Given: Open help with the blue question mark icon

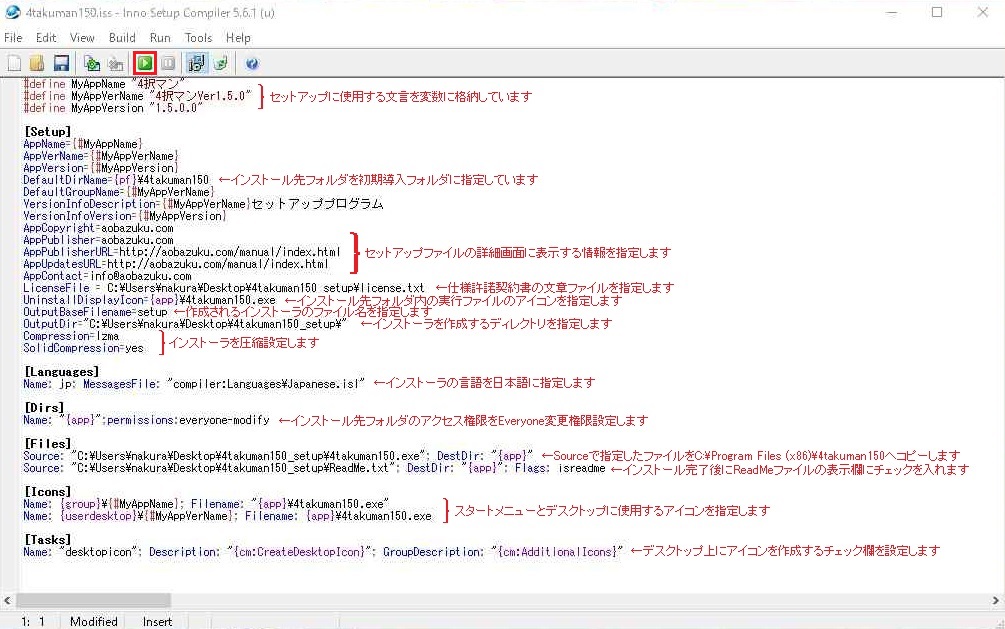Looking at the screenshot, I should 252,63.
